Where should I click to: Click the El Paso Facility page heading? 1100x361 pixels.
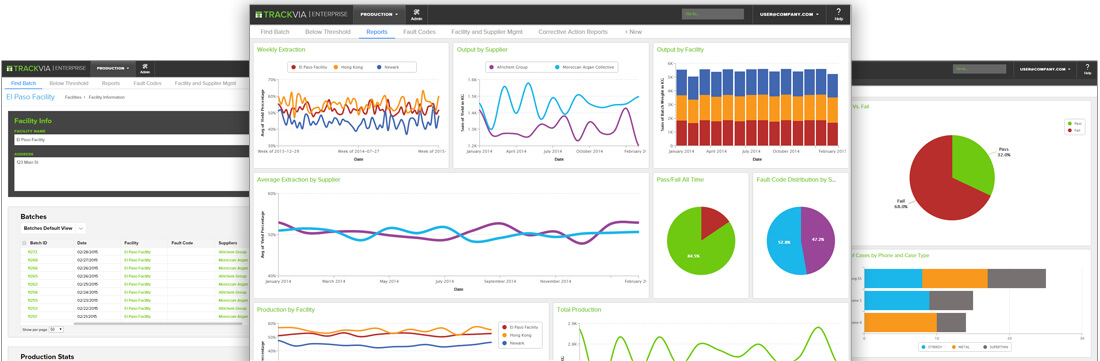point(30,97)
